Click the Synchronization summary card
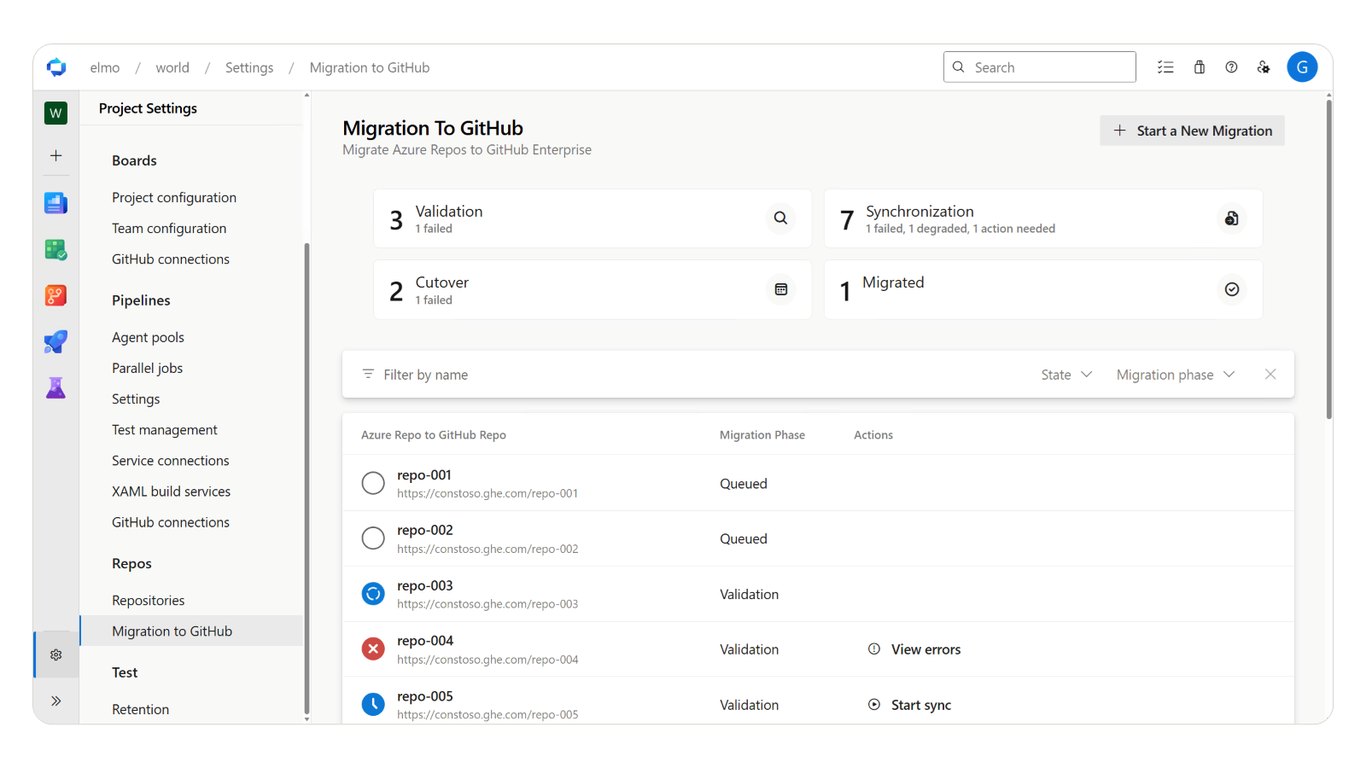The height and width of the screenshot is (768, 1366). coord(1043,218)
